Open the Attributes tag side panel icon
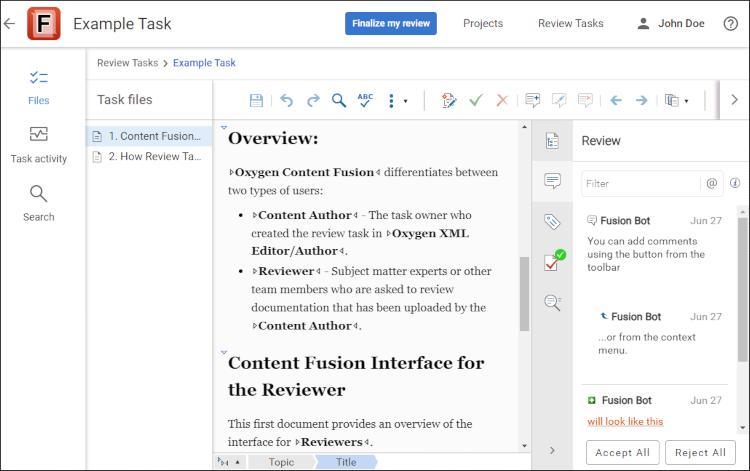 pos(552,221)
